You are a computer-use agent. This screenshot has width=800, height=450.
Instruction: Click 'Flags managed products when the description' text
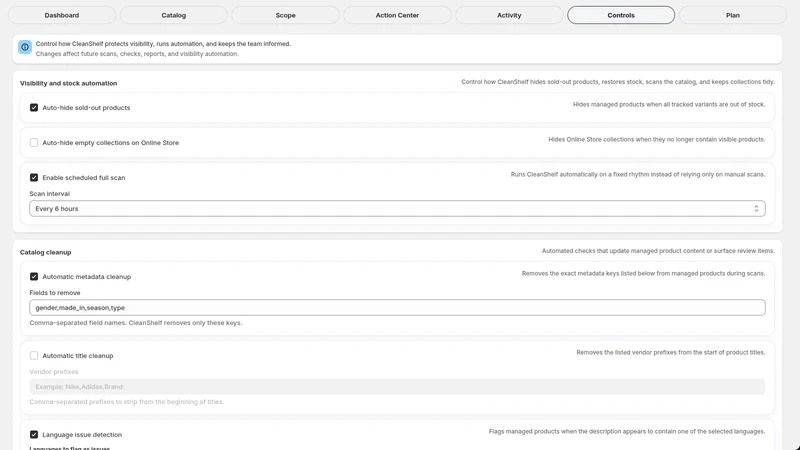tap(627, 432)
